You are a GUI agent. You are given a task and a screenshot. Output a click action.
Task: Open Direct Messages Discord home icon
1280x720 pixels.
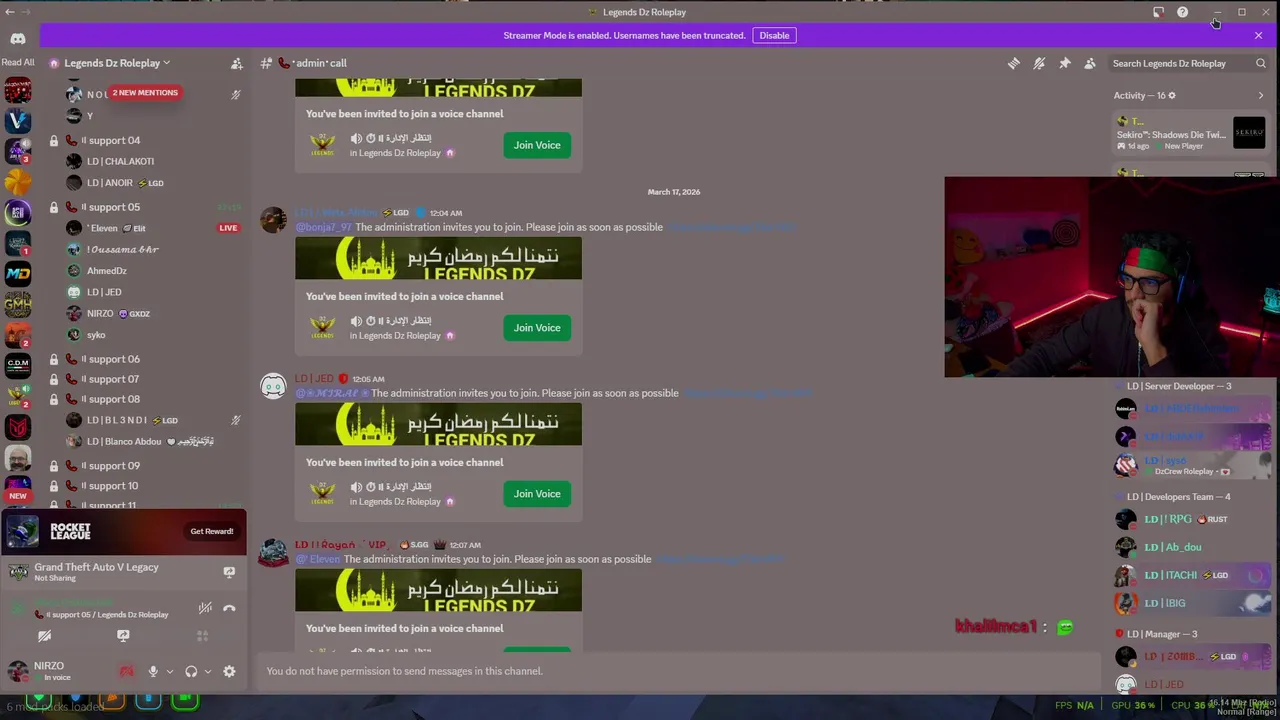[x=18, y=38]
